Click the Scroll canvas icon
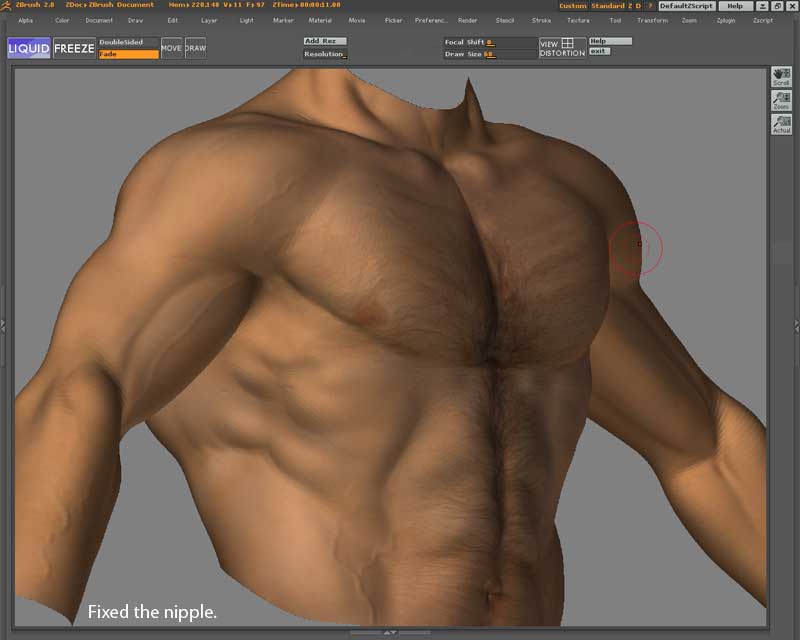800x640 pixels. [781, 77]
